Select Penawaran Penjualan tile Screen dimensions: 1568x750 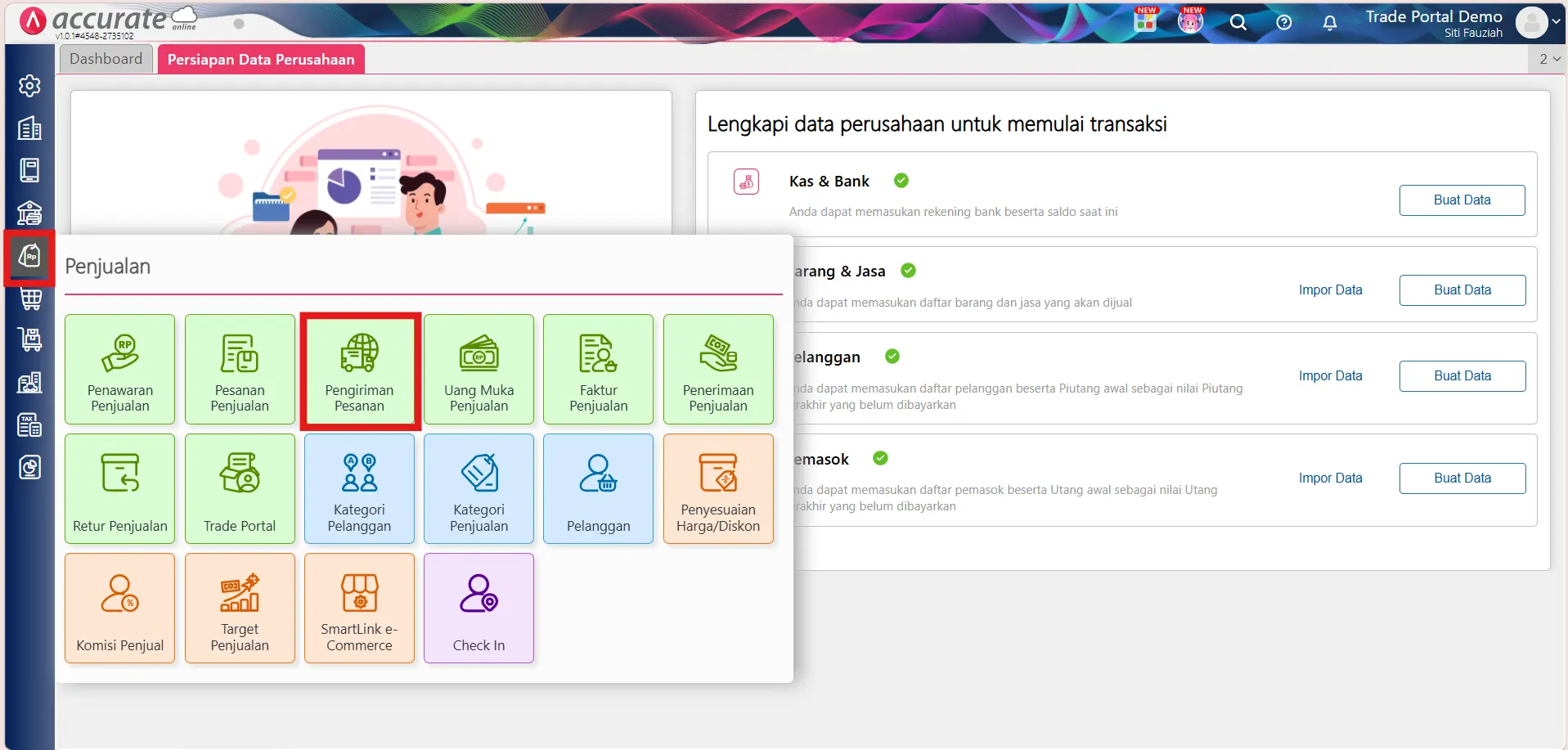click(120, 370)
